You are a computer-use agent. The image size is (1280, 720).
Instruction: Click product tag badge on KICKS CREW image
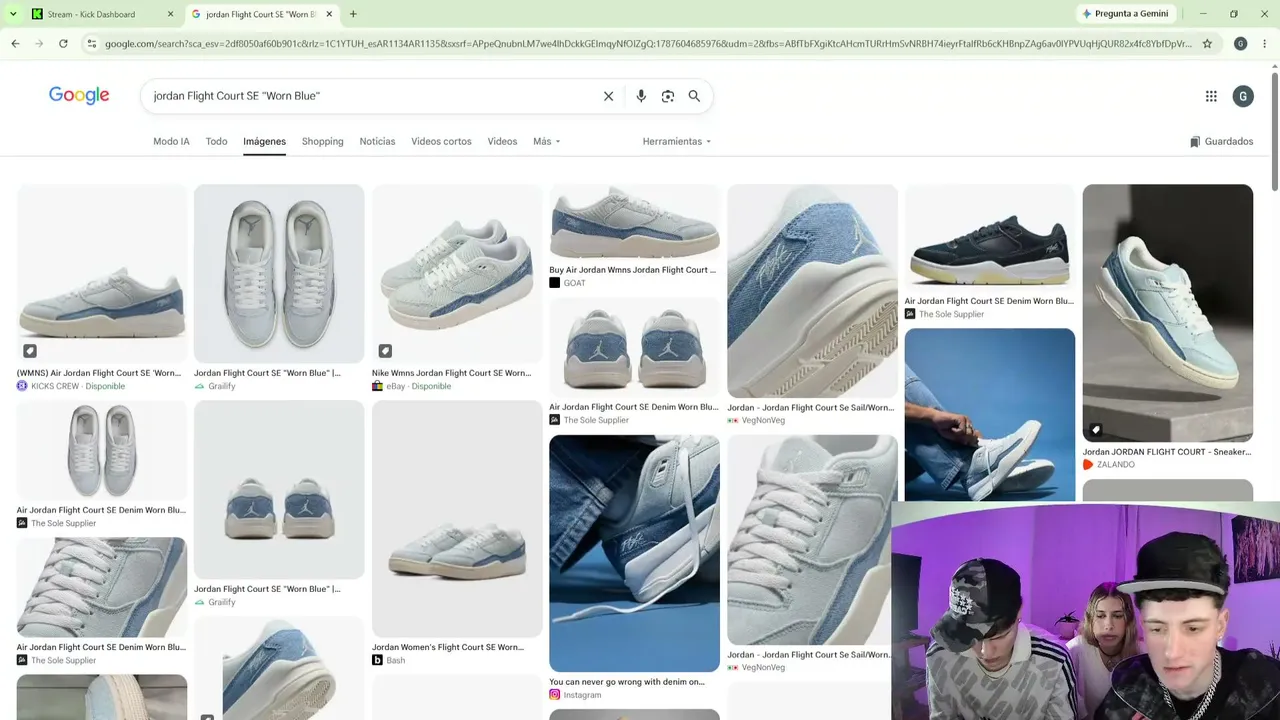[x=30, y=351]
